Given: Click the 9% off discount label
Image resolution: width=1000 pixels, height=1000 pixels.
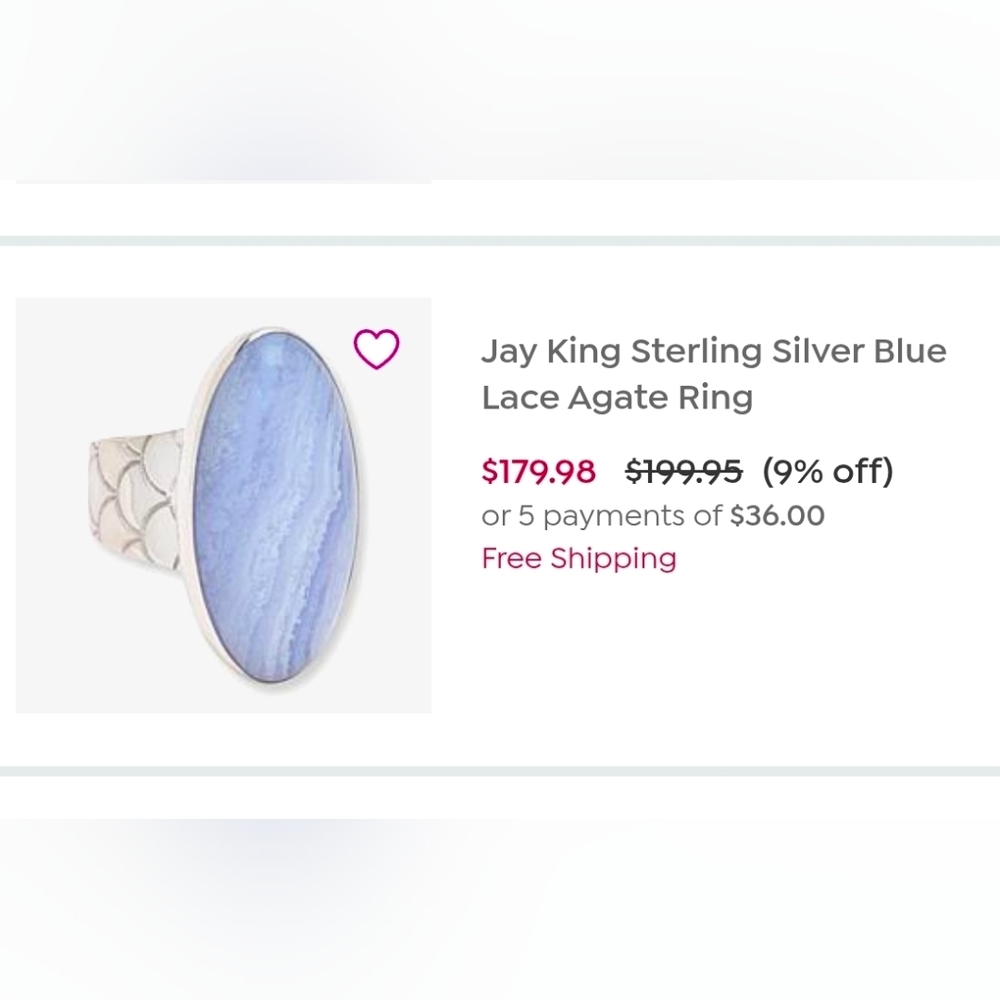Looking at the screenshot, I should pos(828,470).
